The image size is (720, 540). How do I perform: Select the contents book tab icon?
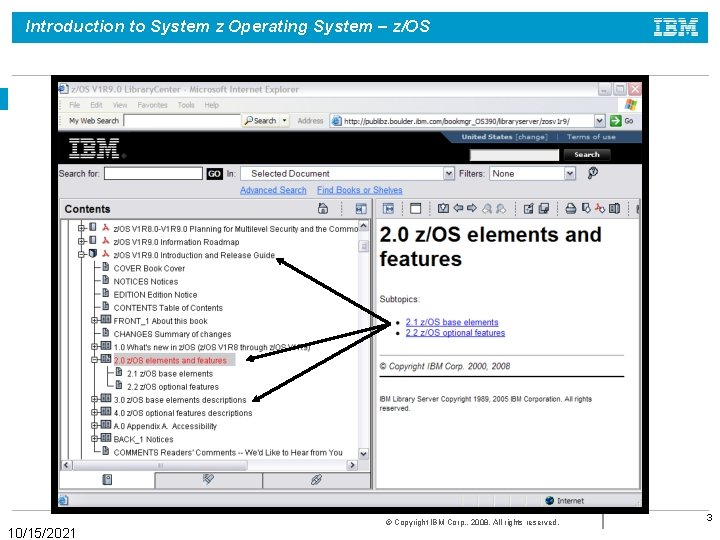(x=107, y=480)
